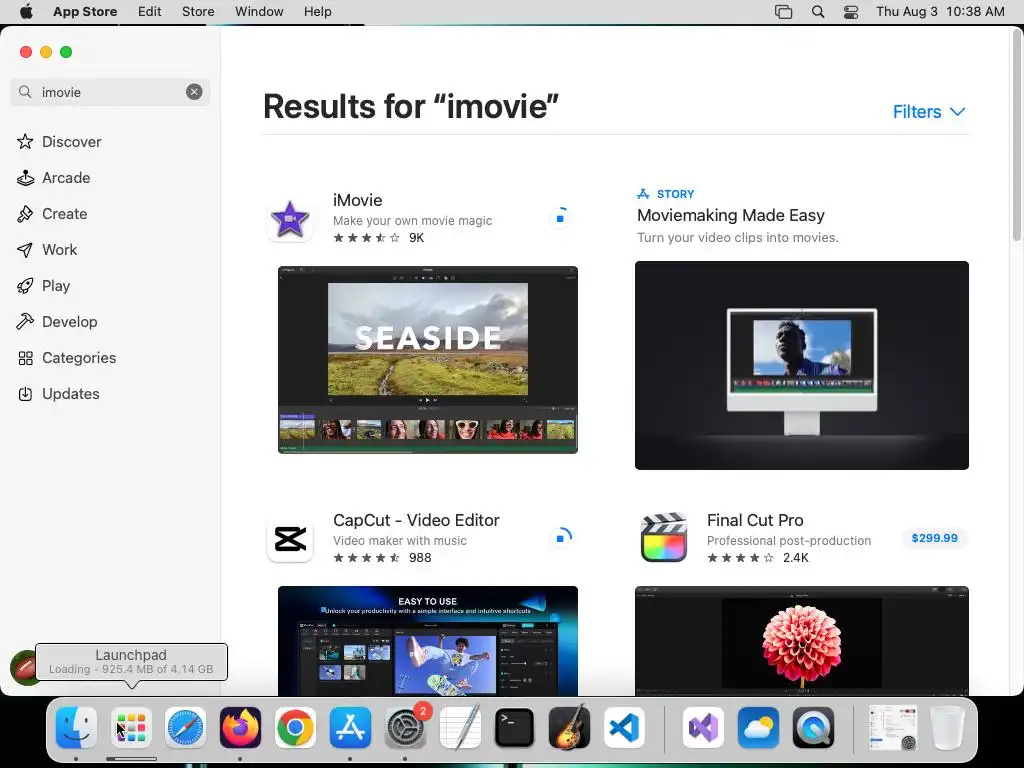Open the Final Cut Pro icon

(664, 539)
